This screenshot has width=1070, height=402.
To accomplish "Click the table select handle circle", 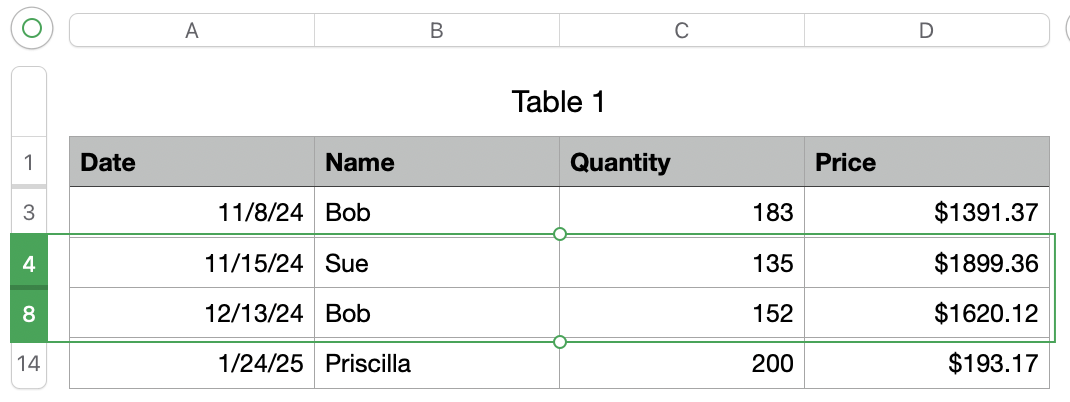I will pyautogui.click(x=31, y=29).
